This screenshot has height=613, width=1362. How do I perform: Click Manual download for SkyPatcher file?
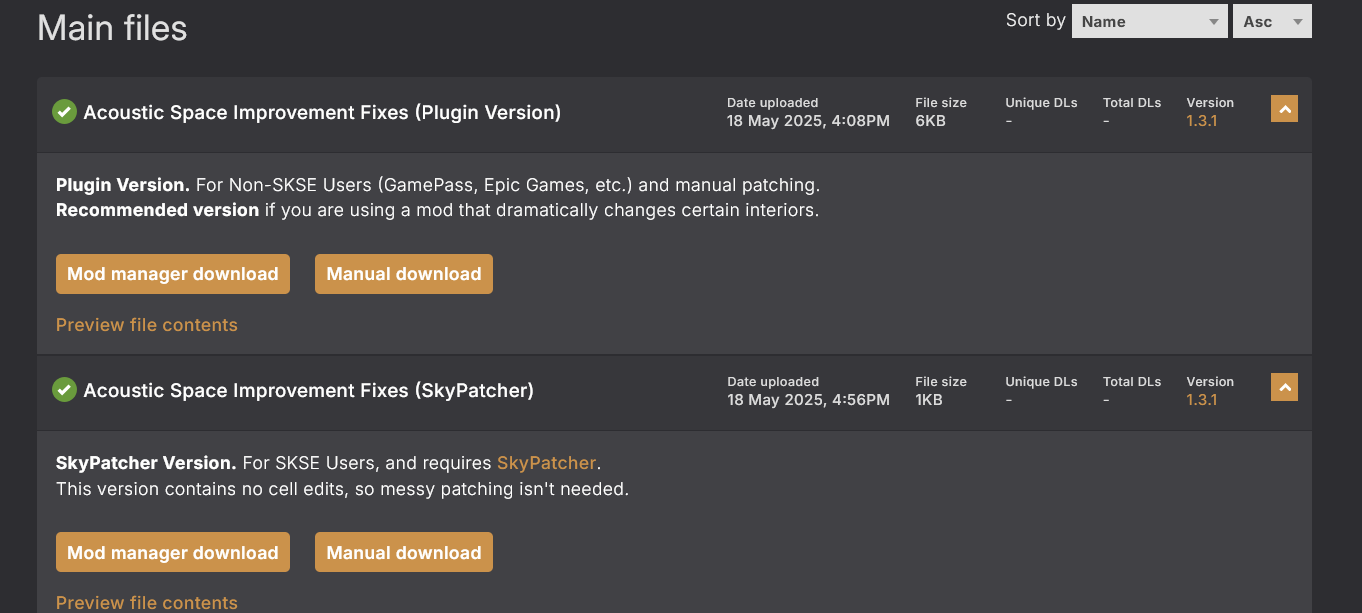(x=404, y=553)
